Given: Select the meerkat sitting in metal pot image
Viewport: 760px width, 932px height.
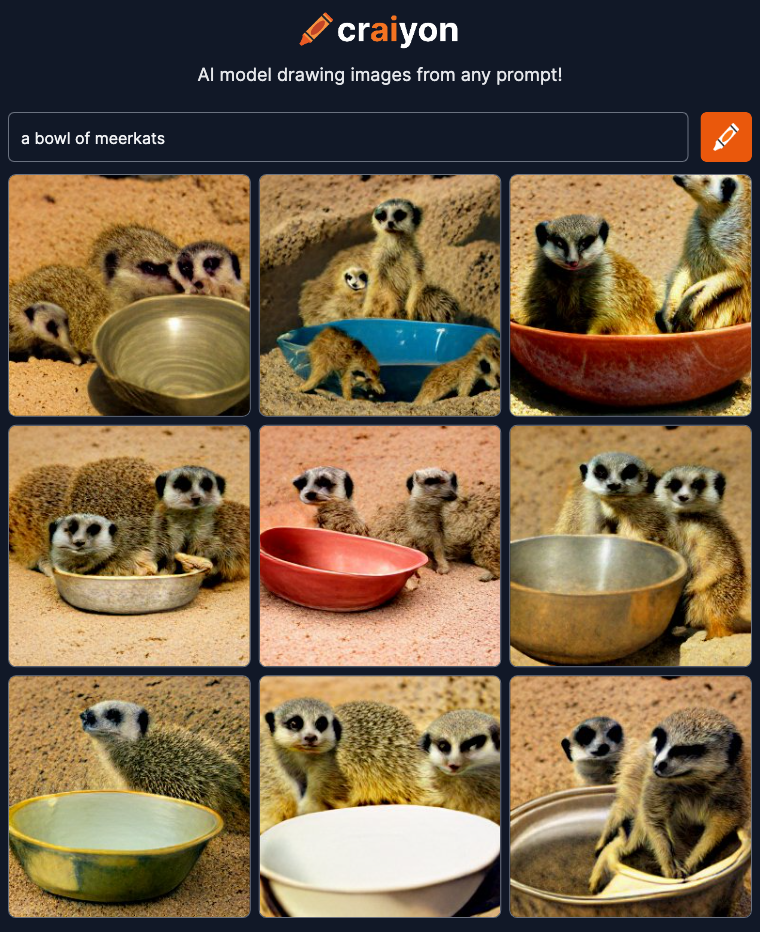Looking at the screenshot, I should tap(630, 796).
